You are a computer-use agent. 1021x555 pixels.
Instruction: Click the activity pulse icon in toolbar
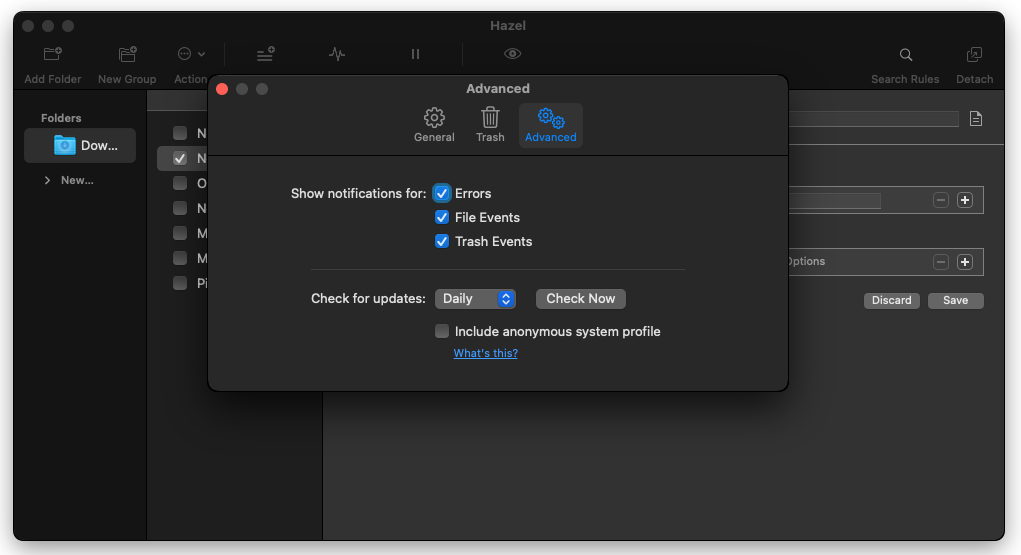click(x=337, y=54)
